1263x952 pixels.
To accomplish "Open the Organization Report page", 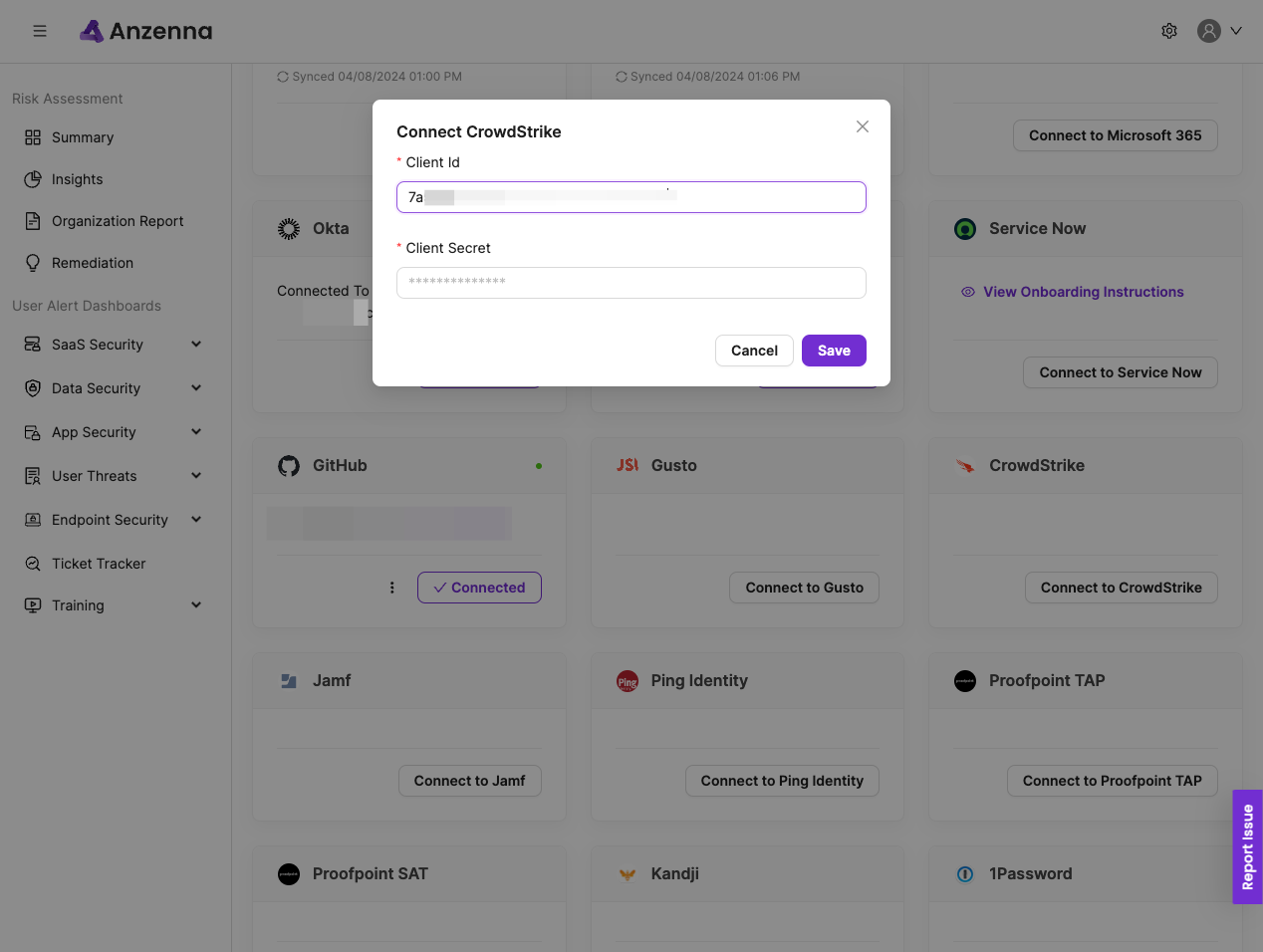I will [118, 221].
